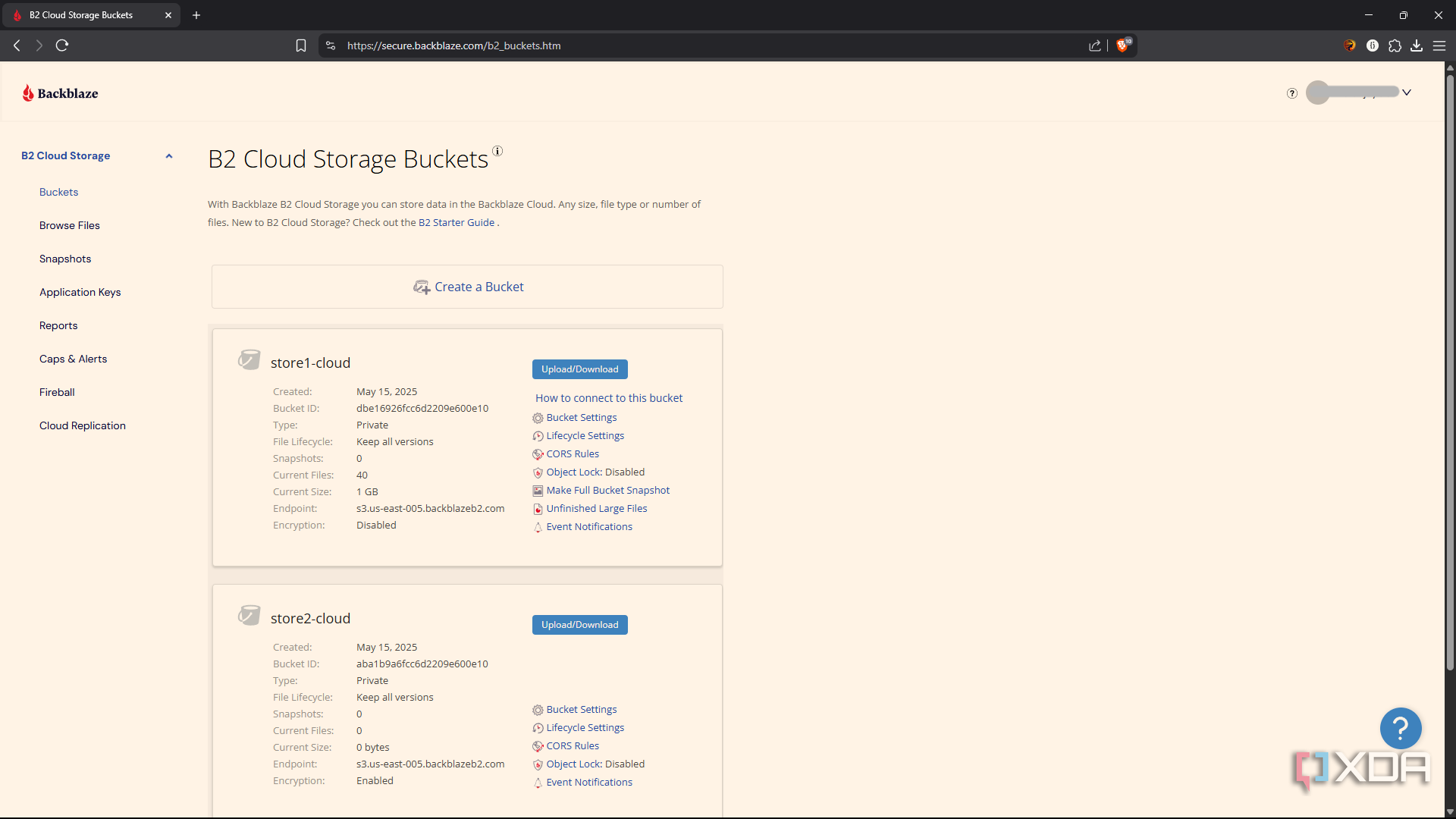Open How to connect to this bucket
The height and width of the screenshot is (819, 1456).
609,398
